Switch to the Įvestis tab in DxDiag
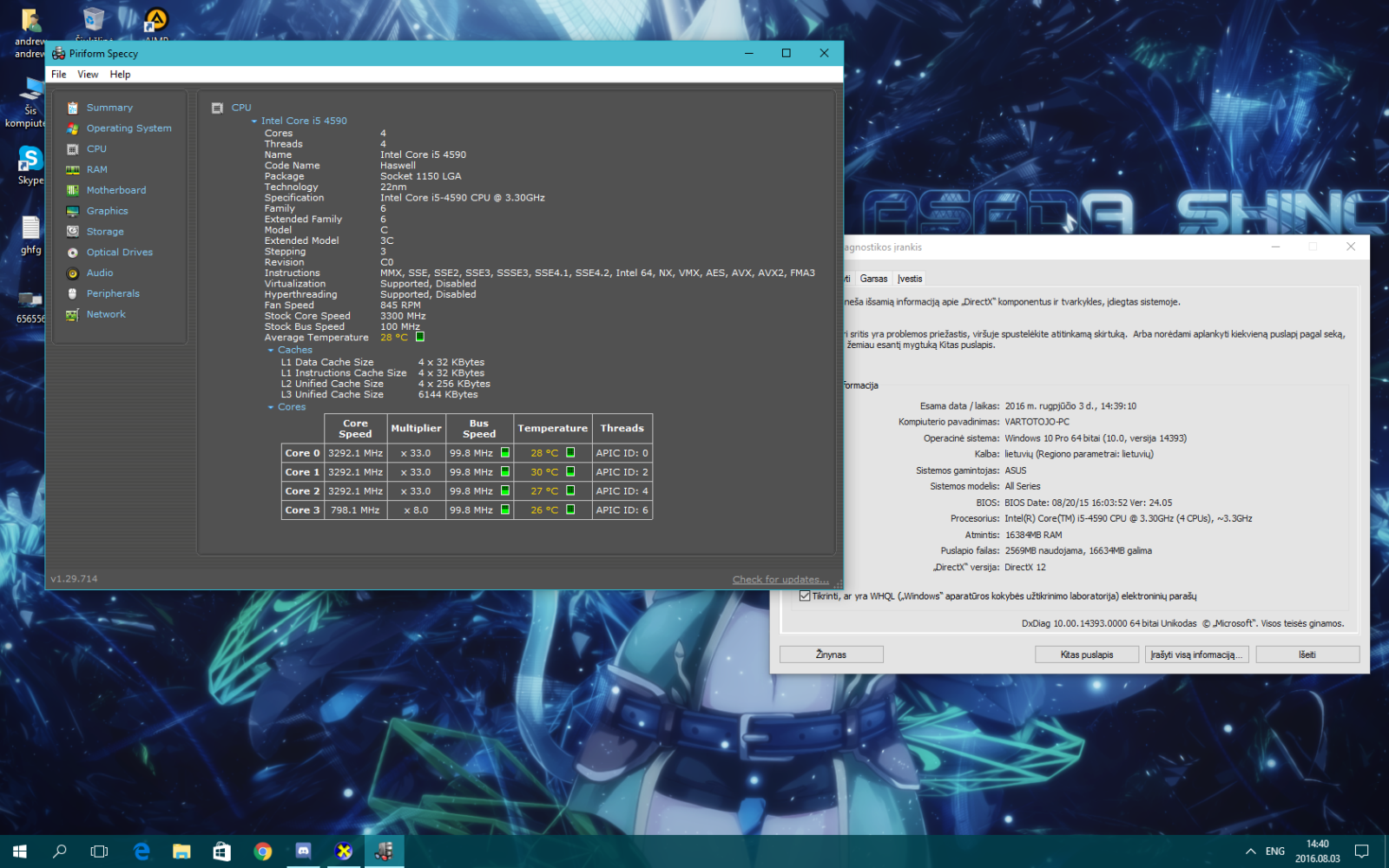This screenshot has width=1389, height=868. [910, 279]
